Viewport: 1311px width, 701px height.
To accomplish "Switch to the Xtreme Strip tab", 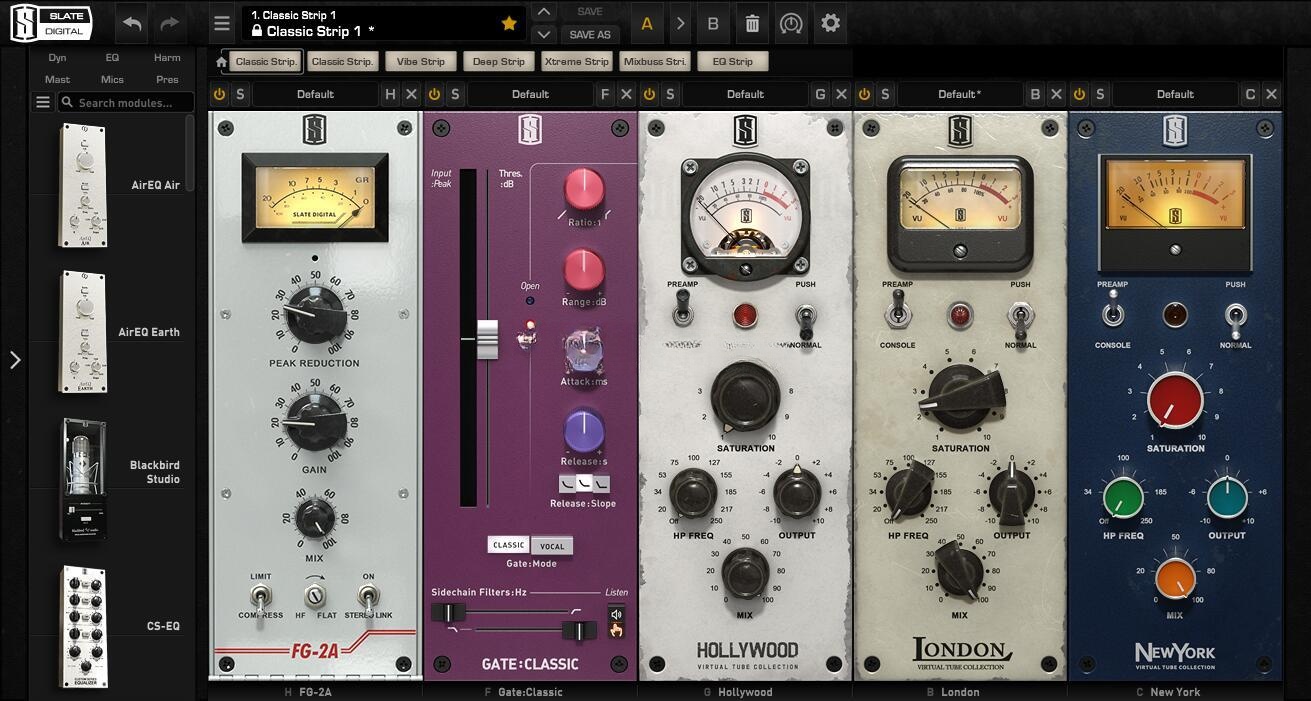I will [x=577, y=61].
